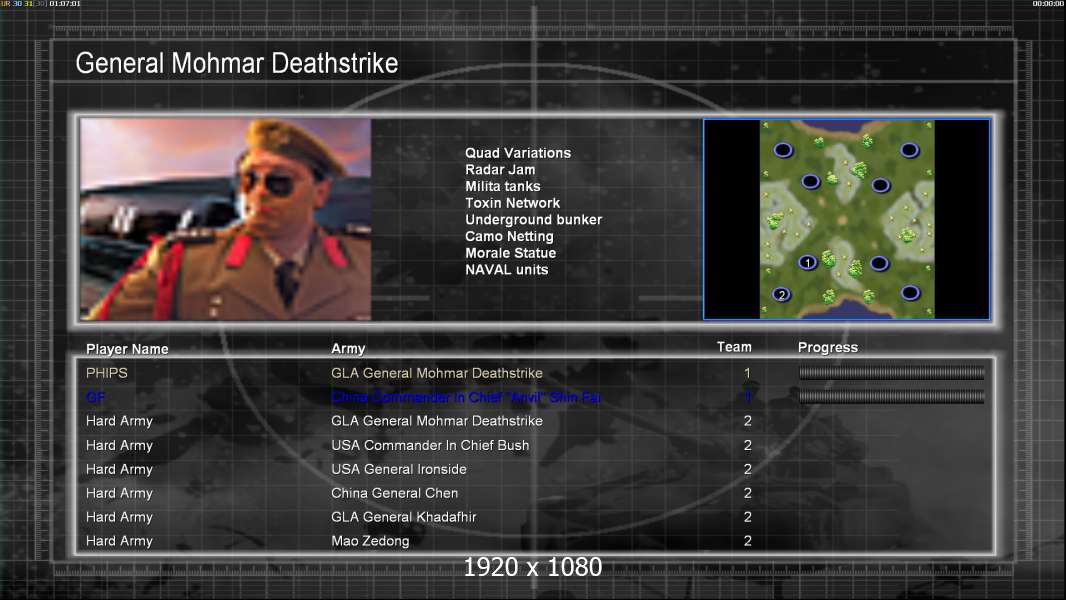The width and height of the screenshot is (1066, 600).
Task: Click player name 'PHIPS'
Action: 107,373
